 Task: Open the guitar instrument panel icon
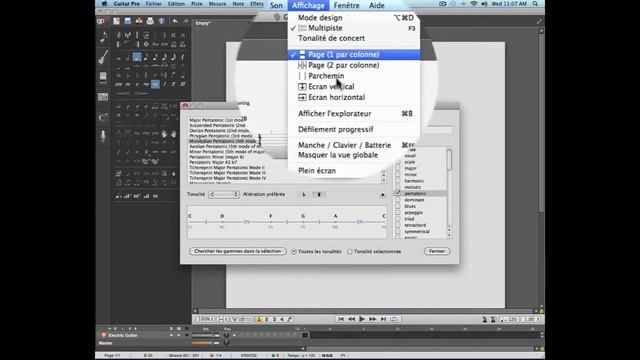click(x=103, y=57)
